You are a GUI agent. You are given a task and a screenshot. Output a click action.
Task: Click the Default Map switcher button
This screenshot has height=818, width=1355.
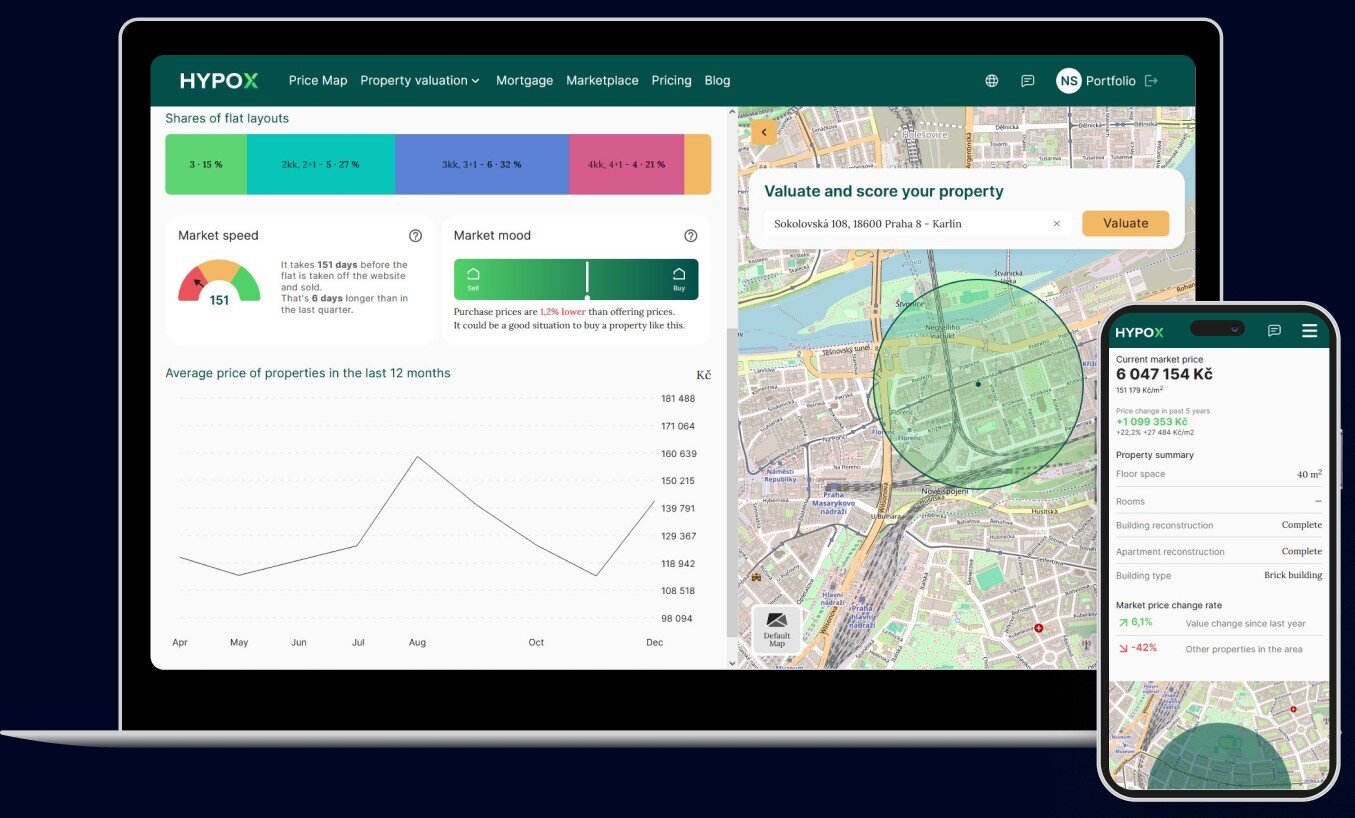[777, 630]
